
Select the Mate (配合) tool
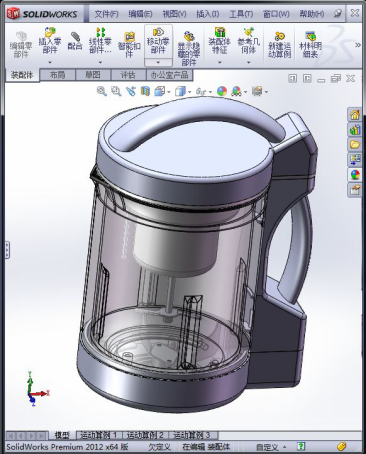click(x=75, y=41)
